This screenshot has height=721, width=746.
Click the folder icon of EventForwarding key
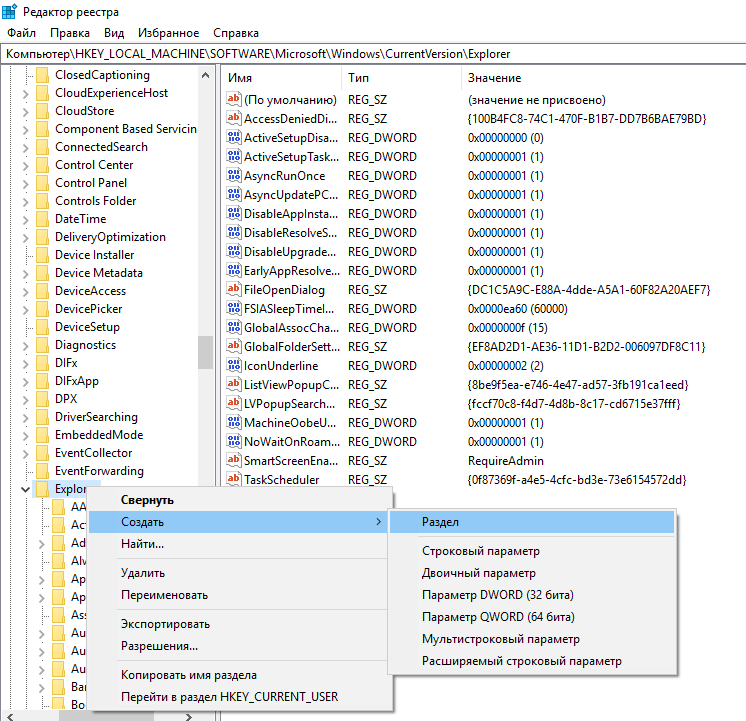pos(42,471)
